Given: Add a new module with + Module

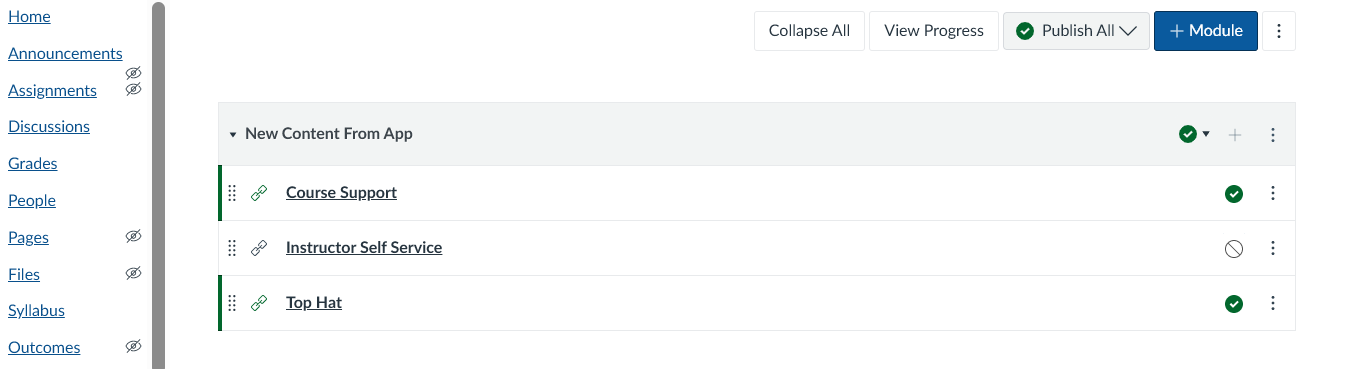Looking at the screenshot, I should [x=1206, y=31].
